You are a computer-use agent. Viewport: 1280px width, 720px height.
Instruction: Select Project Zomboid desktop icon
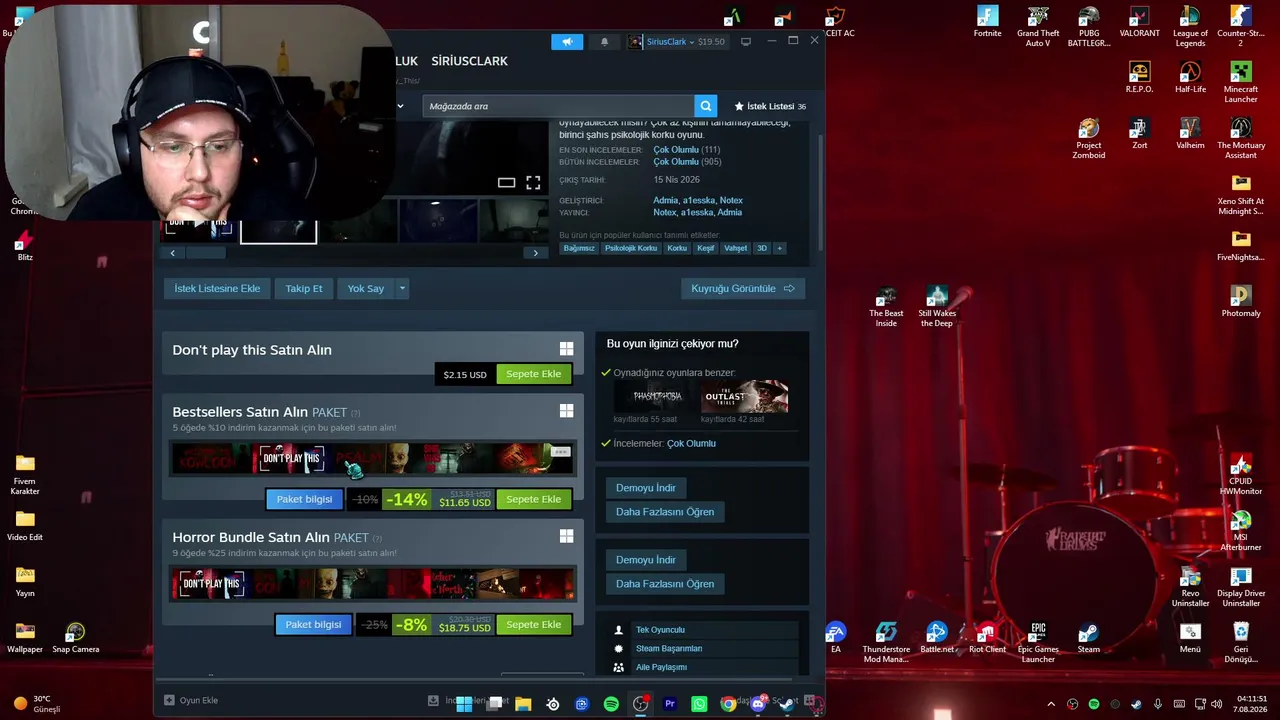tap(1088, 139)
